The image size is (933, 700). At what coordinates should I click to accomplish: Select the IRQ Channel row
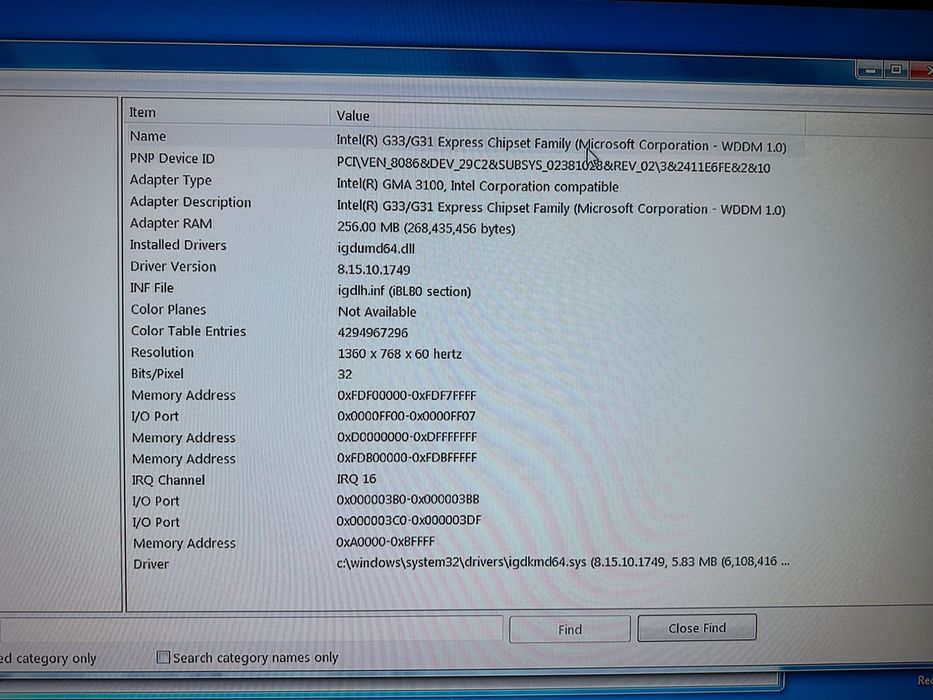464,480
